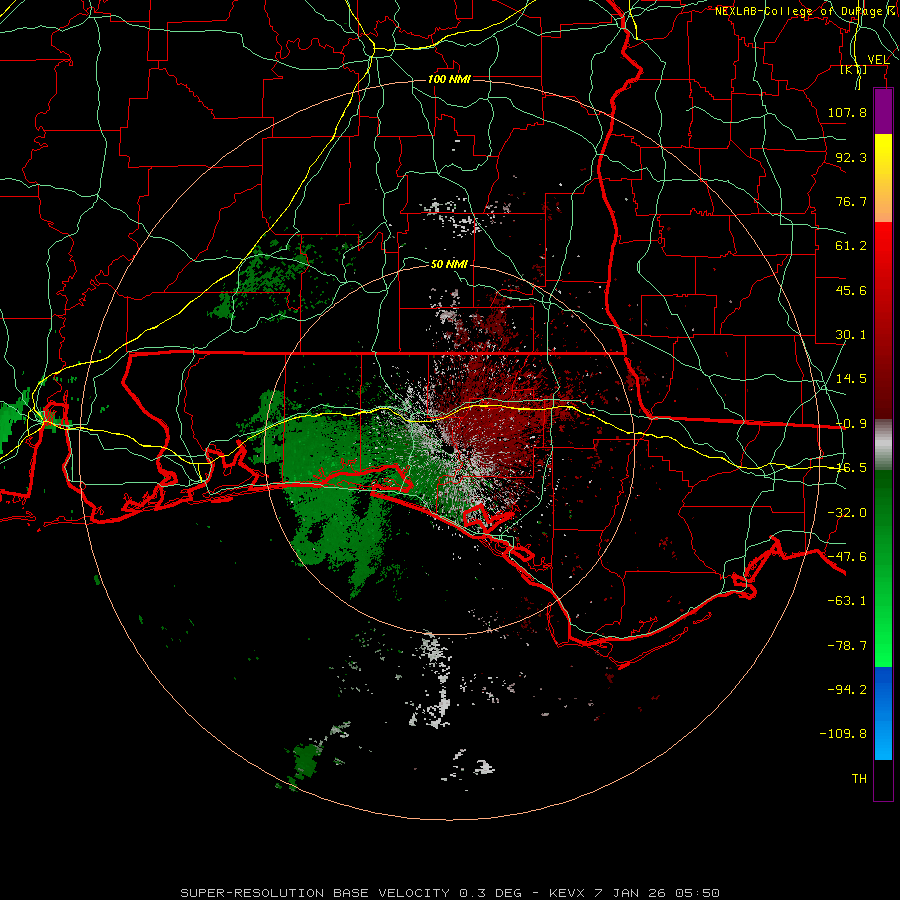Click the -0.9 legend value
The width and height of the screenshot is (900, 900).
coord(851,424)
